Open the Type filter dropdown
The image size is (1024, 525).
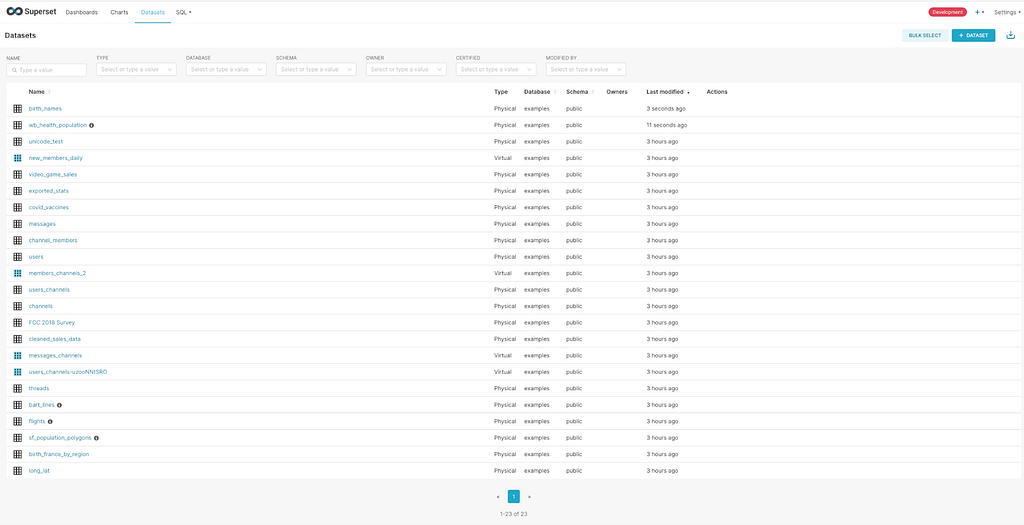(x=136, y=69)
